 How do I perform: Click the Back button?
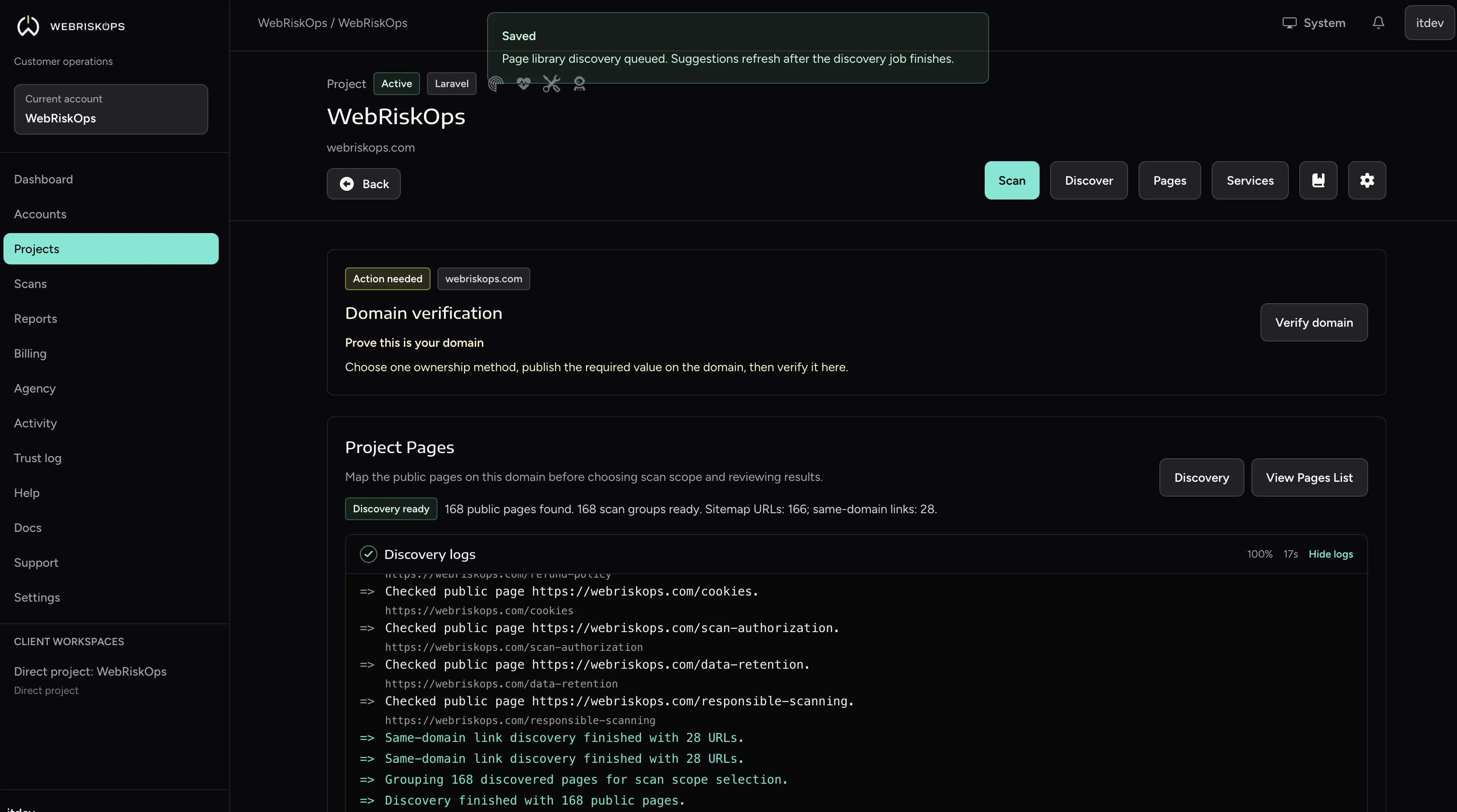pos(364,184)
